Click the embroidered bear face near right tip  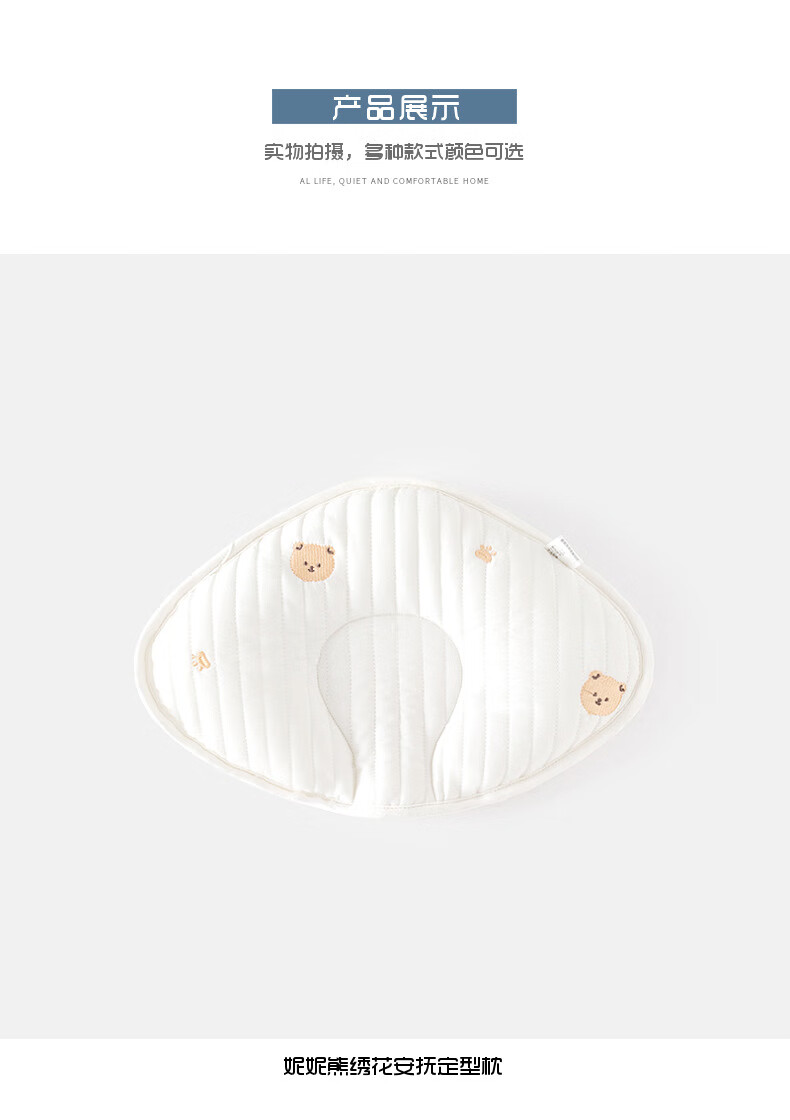pyautogui.click(x=602, y=693)
